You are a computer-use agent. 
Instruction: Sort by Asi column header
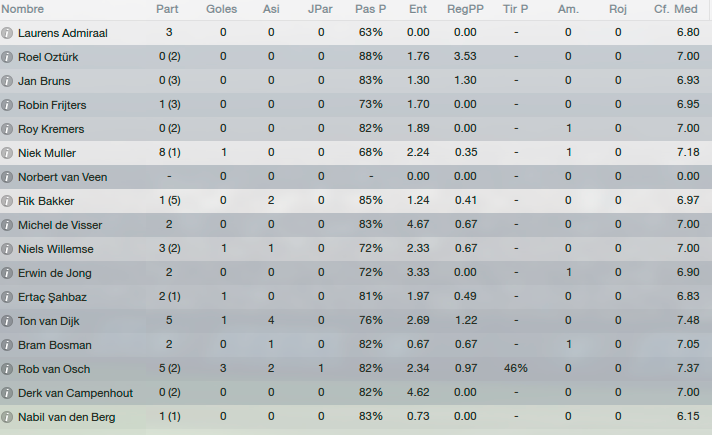point(271,9)
